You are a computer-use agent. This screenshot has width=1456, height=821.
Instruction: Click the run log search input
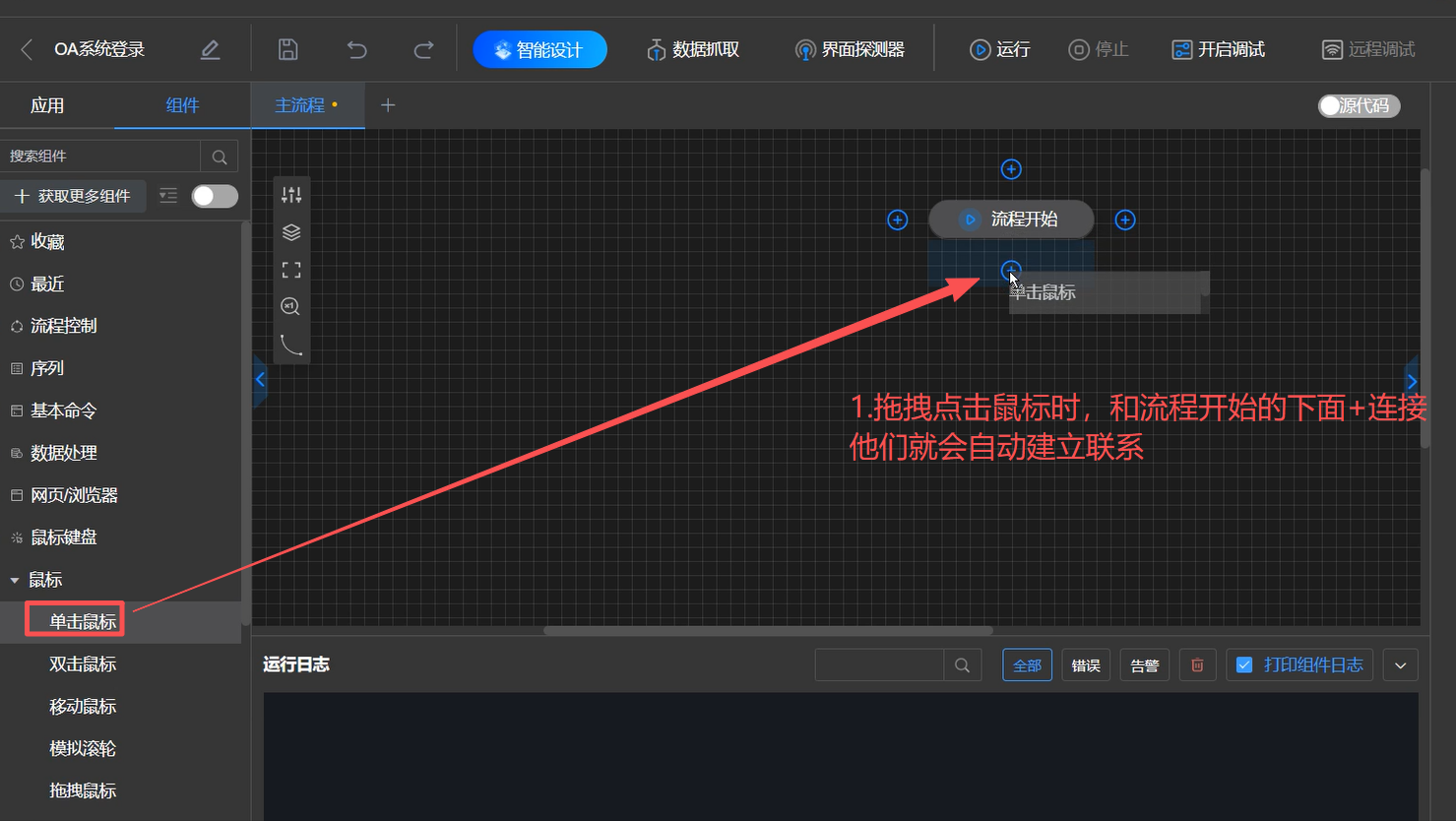coord(879,665)
